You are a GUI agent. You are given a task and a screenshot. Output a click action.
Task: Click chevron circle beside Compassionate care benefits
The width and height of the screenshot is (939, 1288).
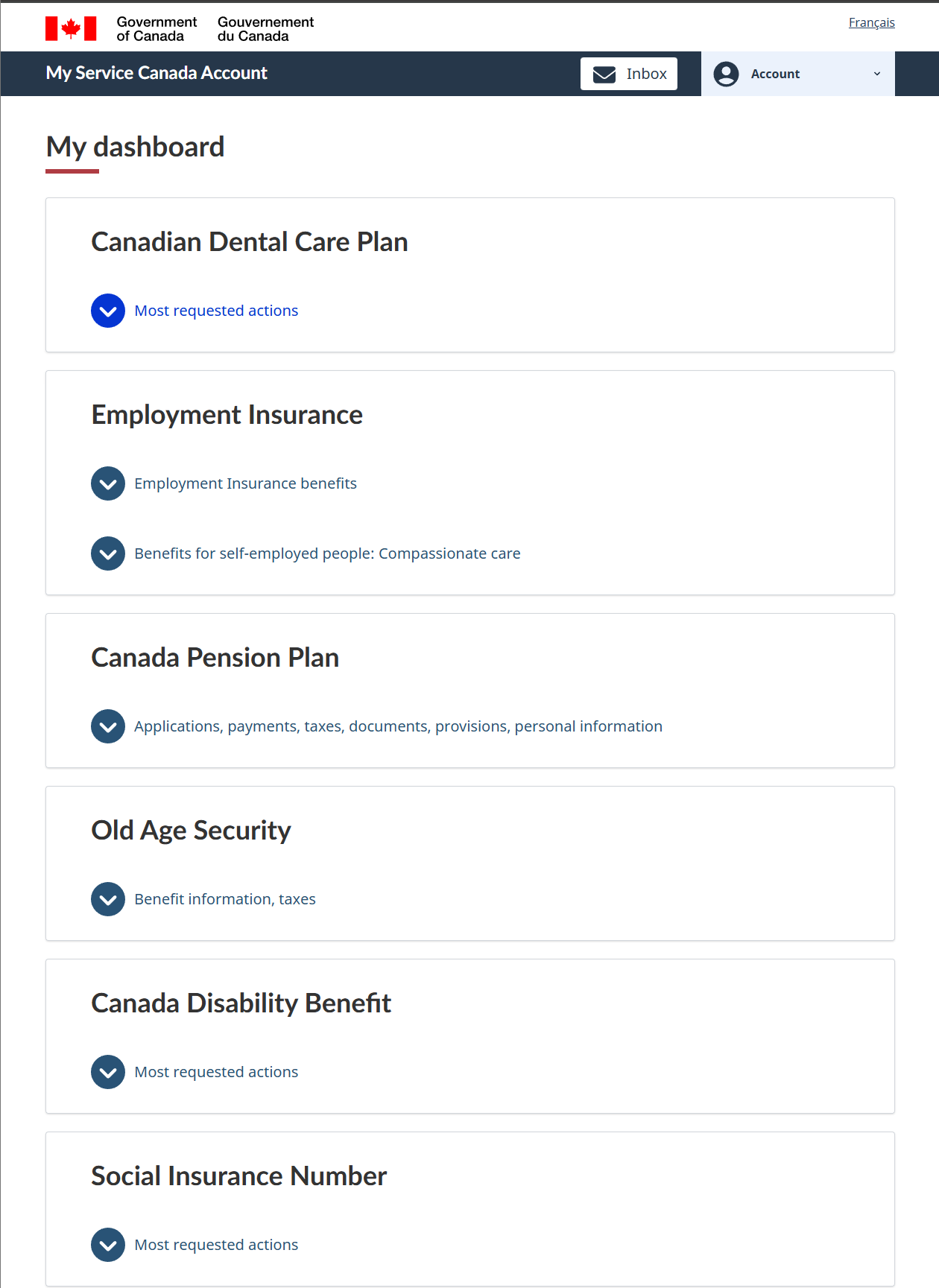coord(108,553)
